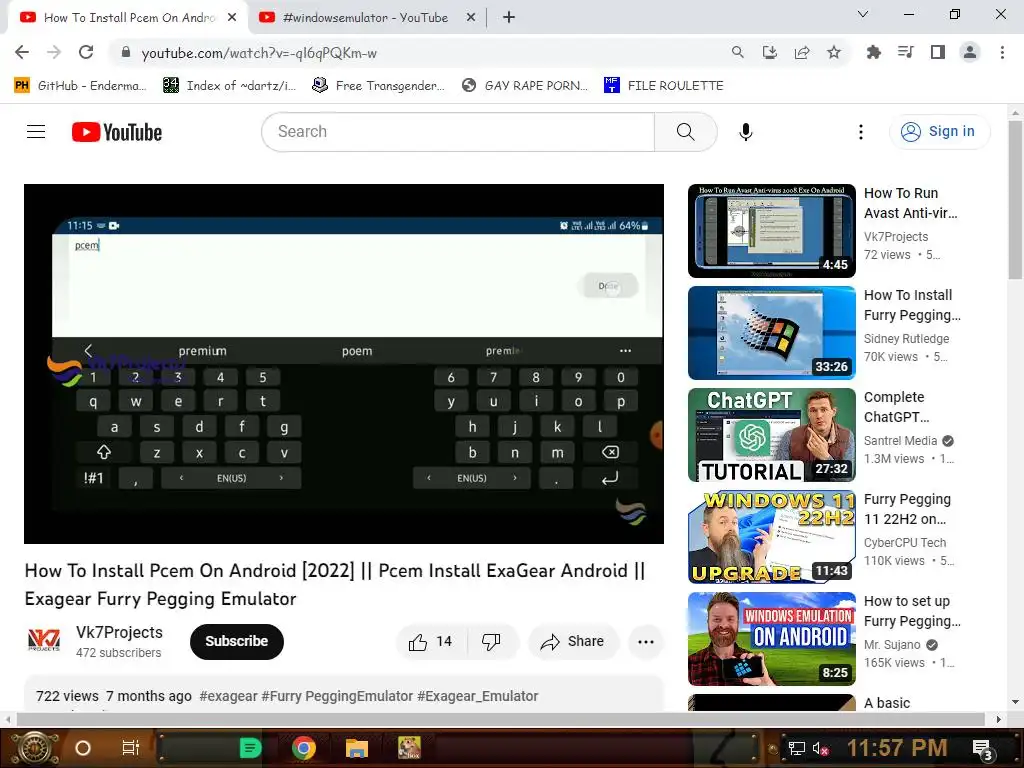Image resolution: width=1024 pixels, height=768 pixels.
Task: Go back using browser back arrow
Action: tap(22, 52)
